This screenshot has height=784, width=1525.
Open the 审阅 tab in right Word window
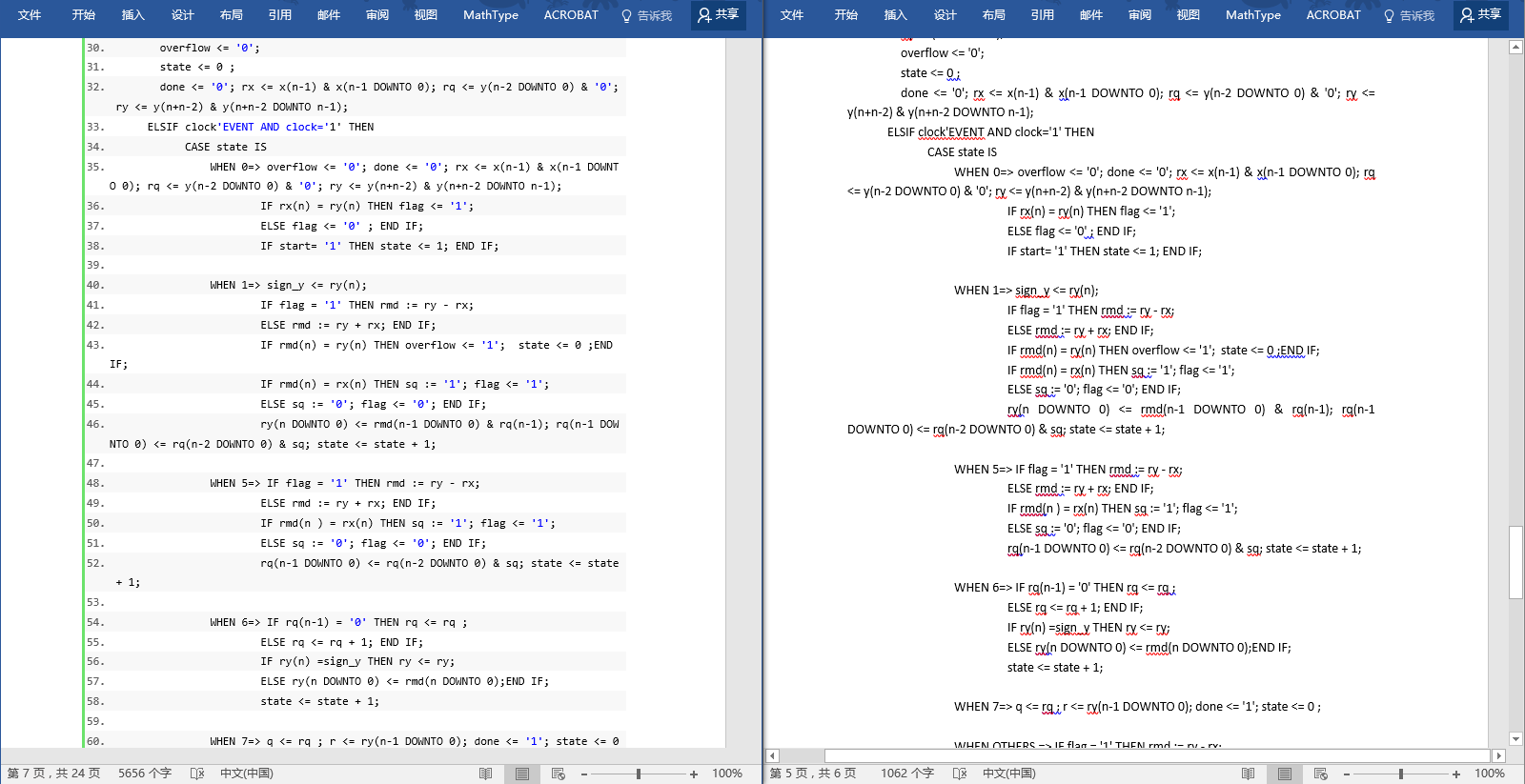pos(1140,15)
